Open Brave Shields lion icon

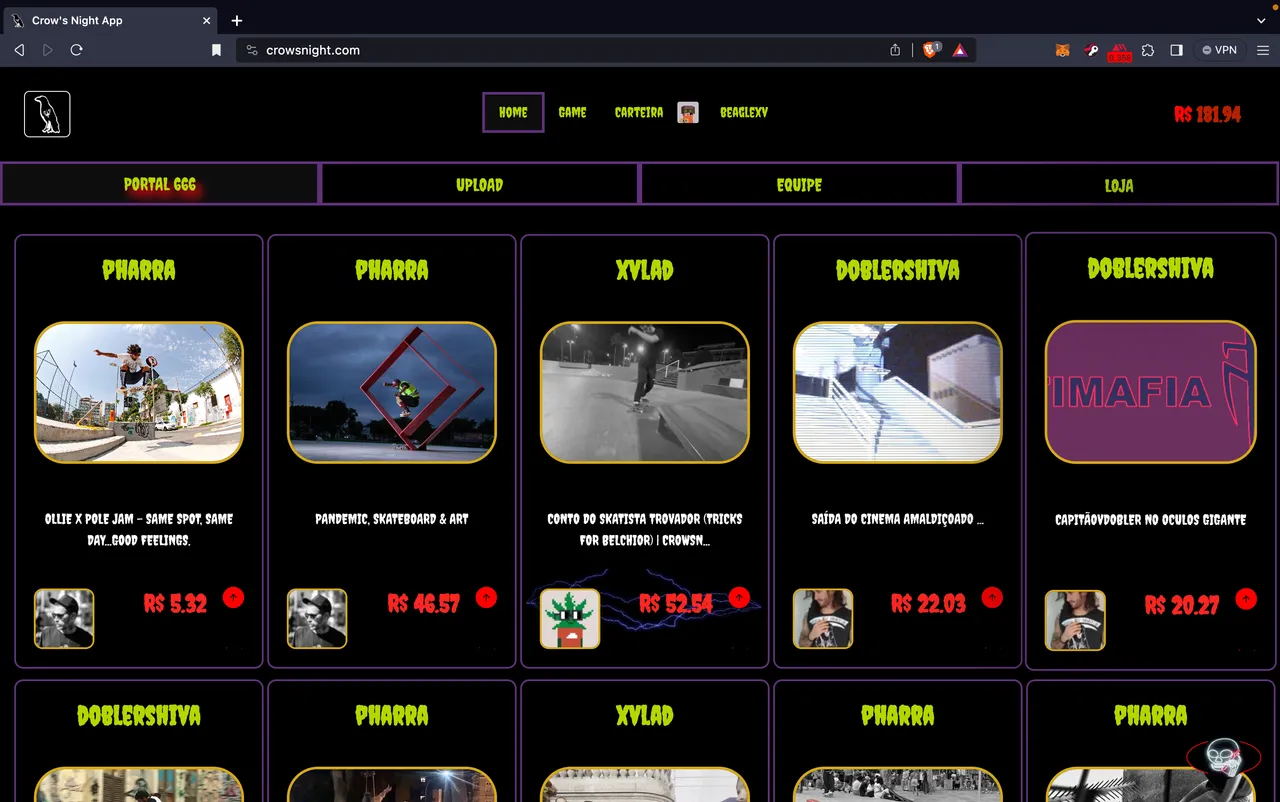[931, 50]
